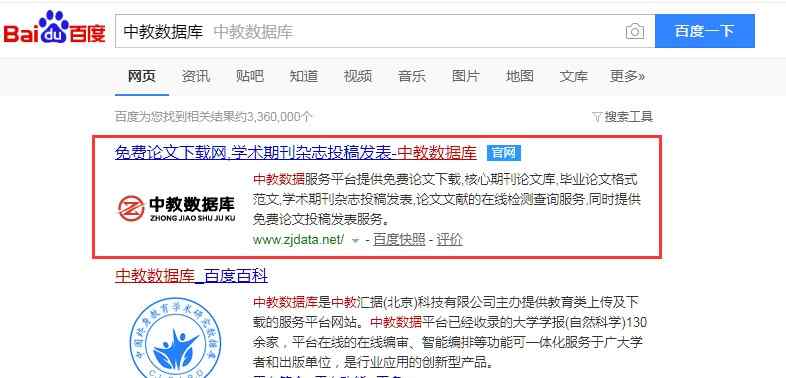Screen dimensions: 786x378
Task: Open the www.zjdata.net/ URL link
Action: [299, 240]
